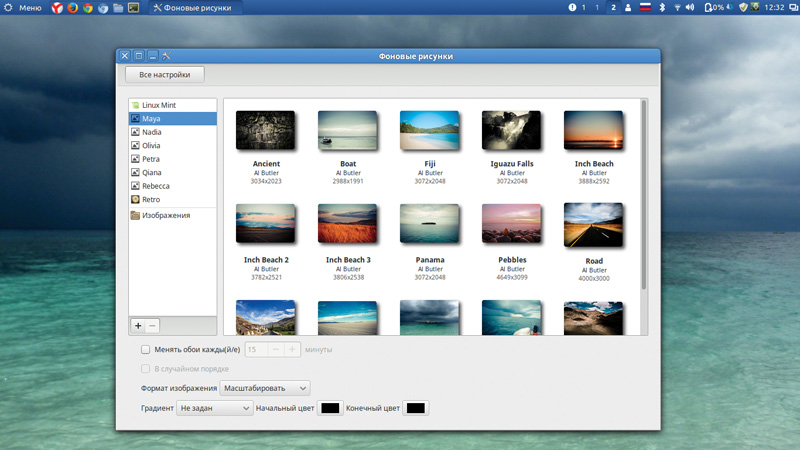Open the image format dropdown
This screenshot has height=450, width=800.
click(265, 388)
